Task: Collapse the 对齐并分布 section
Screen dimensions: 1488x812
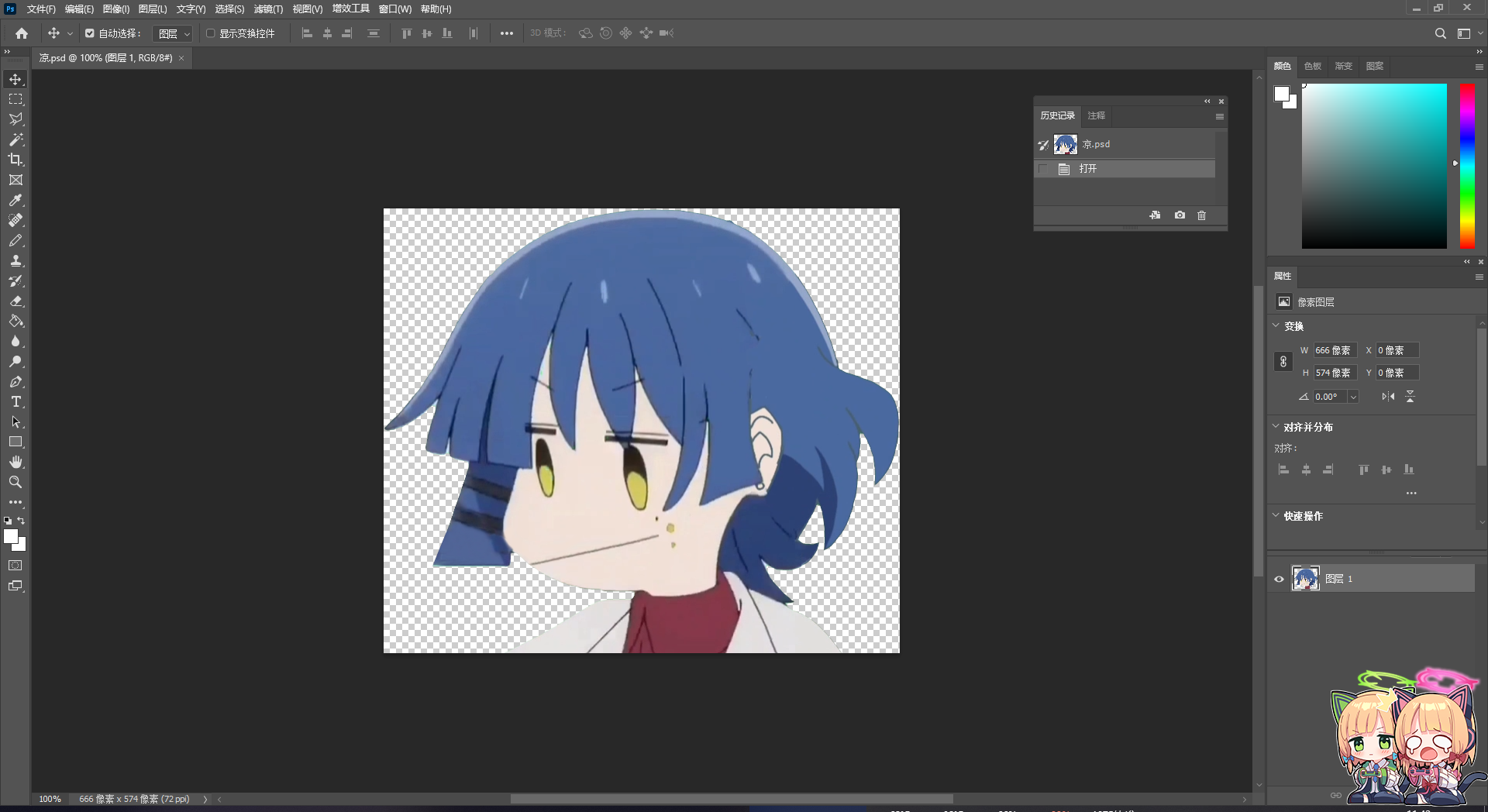Action: [x=1276, y=427]
